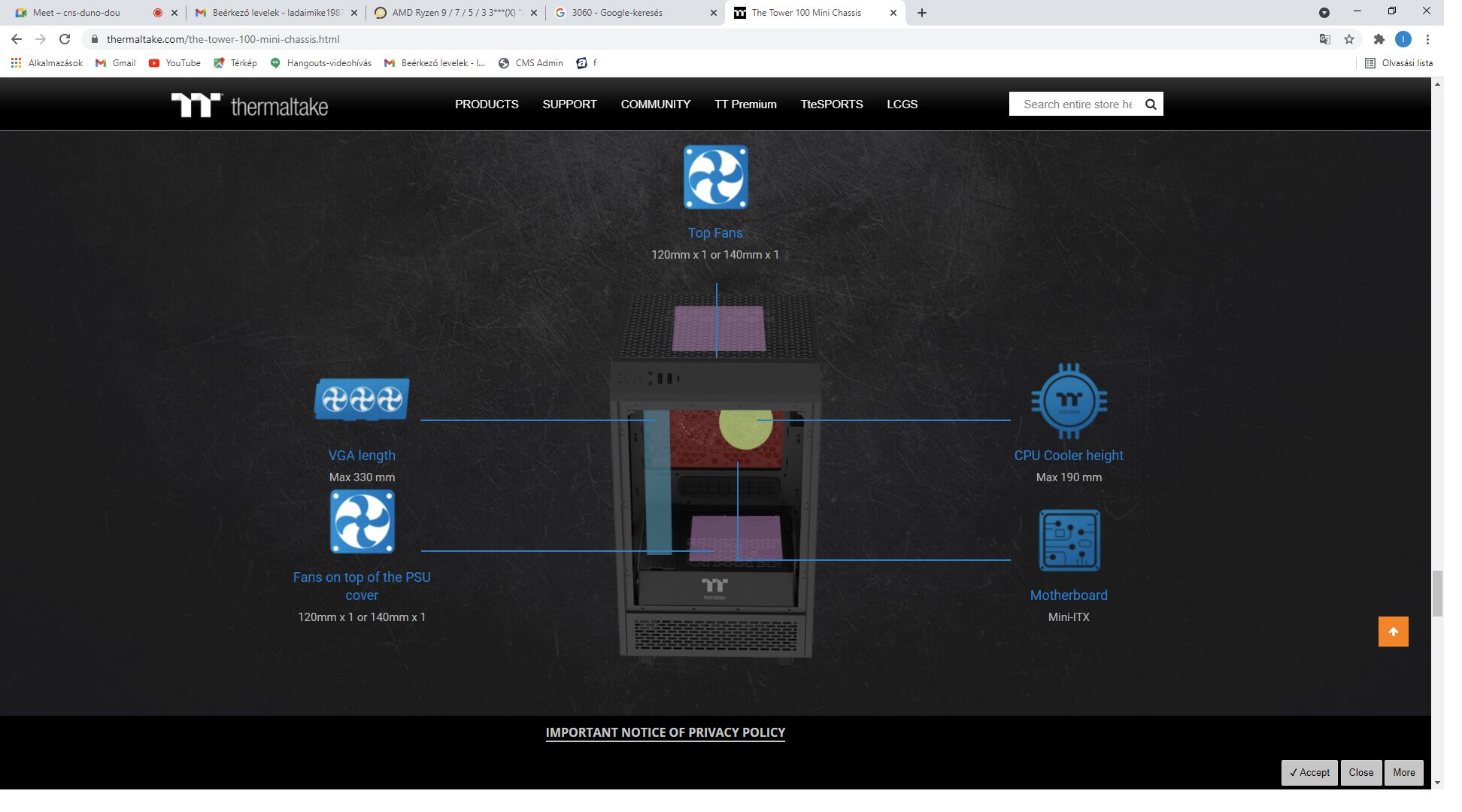Open the Alkalmazások apps bookmark
The width and height of the screenshot is (1462, 812).
pyautogui.click(x=47, y=63)
